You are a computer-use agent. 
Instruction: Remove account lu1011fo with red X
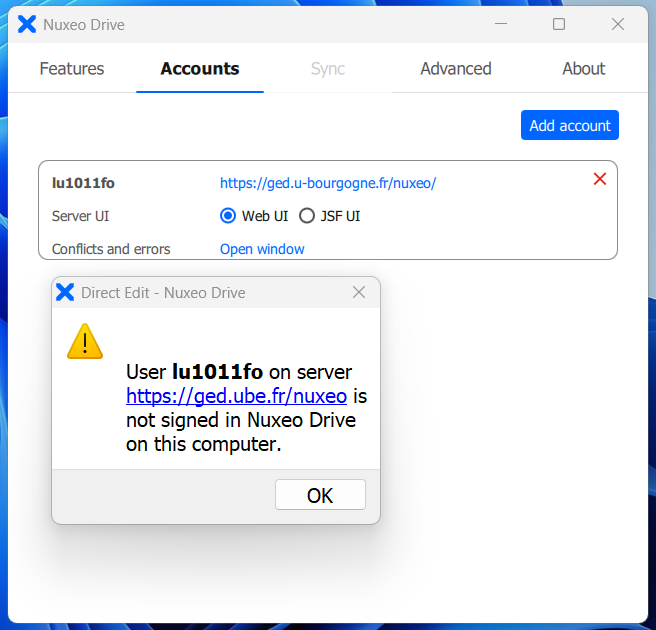coord(600,179)
